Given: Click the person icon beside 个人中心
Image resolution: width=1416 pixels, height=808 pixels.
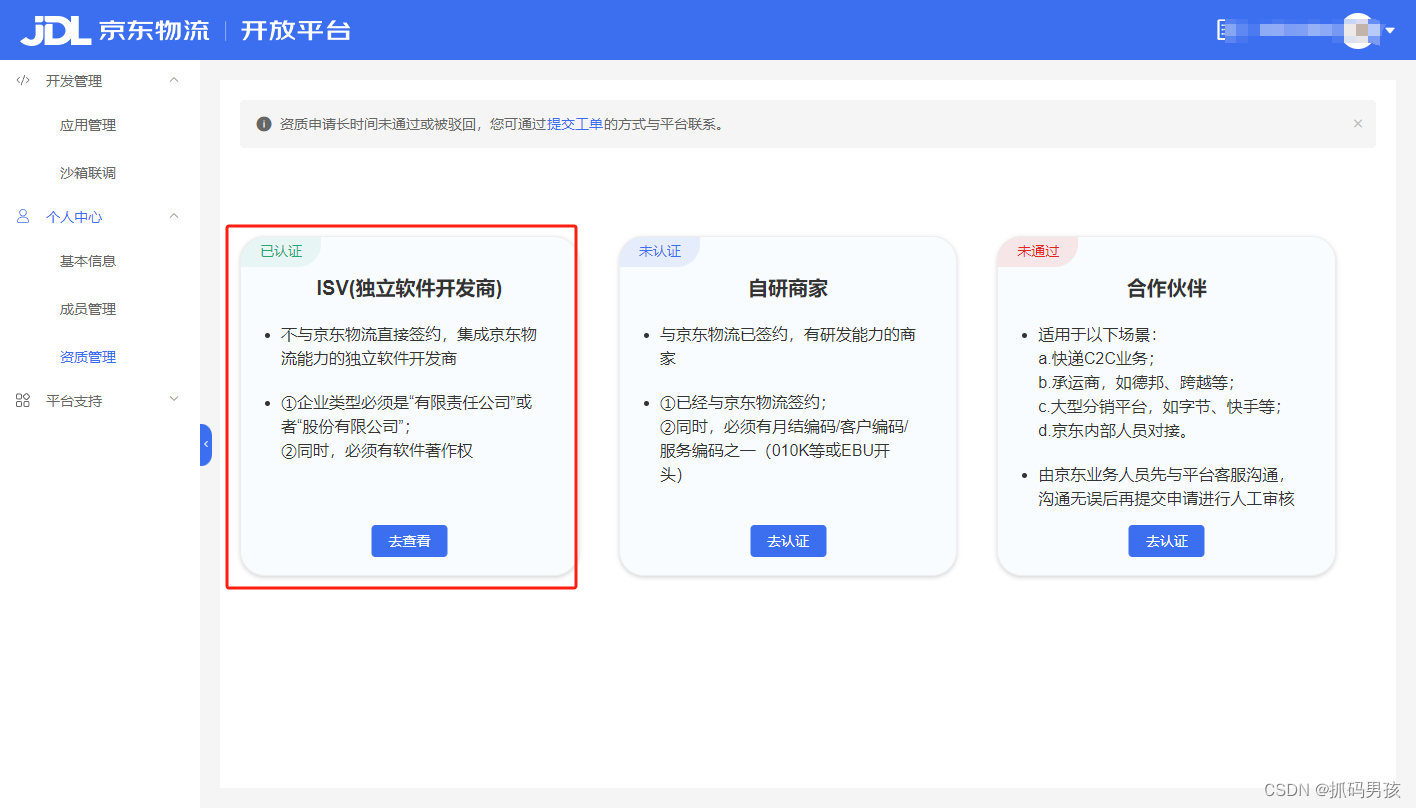Looking at the screenshot, I should click(23, 216).
